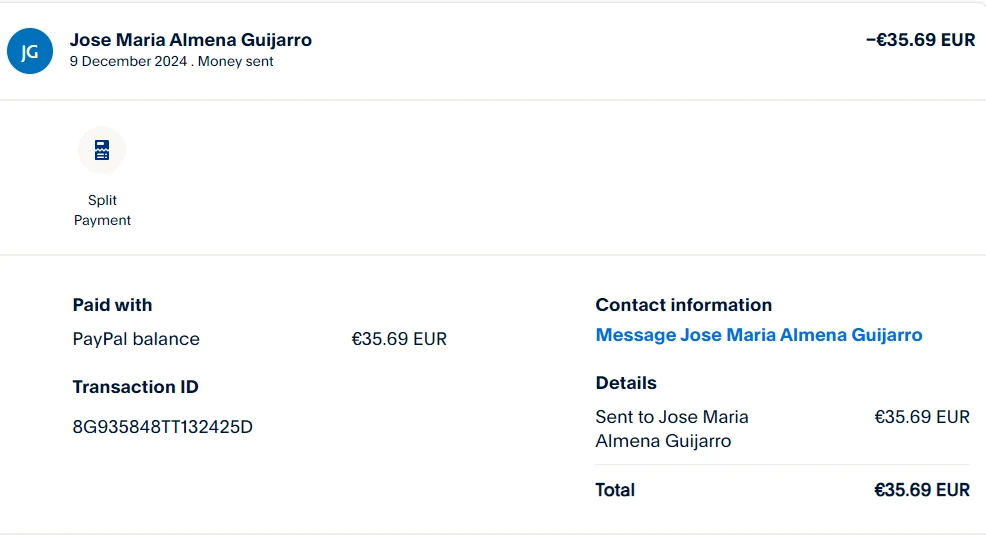Click the Contact information heading
The image size is (986, 536).
tap(683, 305)
